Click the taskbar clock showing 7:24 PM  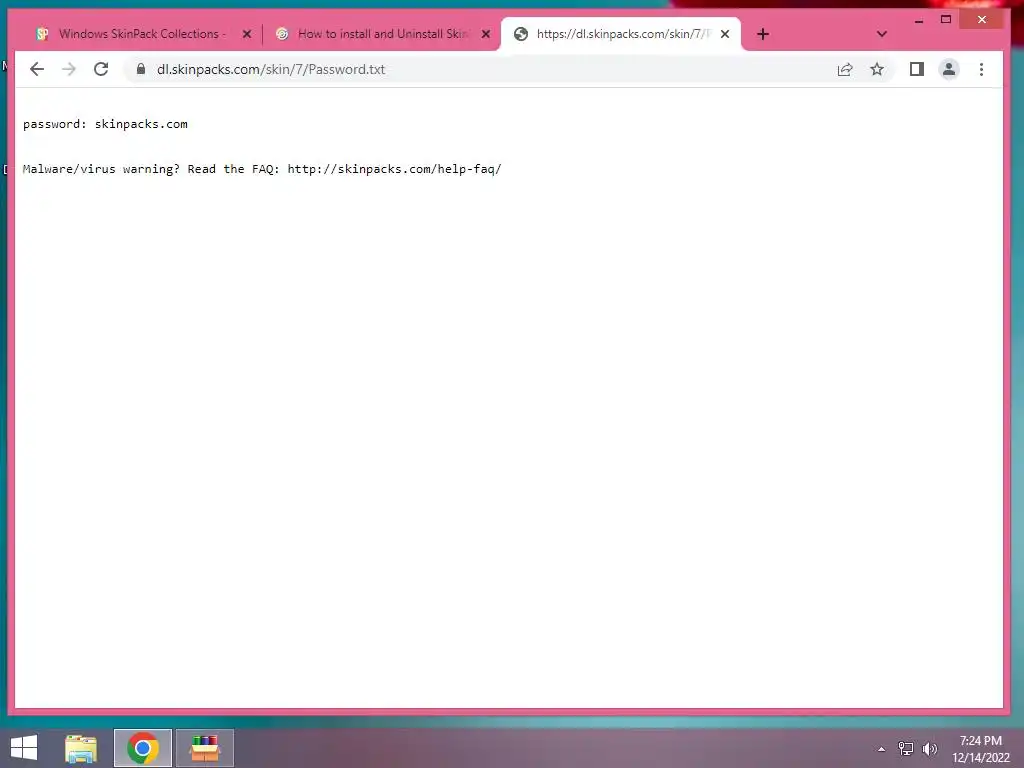tap(980, 749)
